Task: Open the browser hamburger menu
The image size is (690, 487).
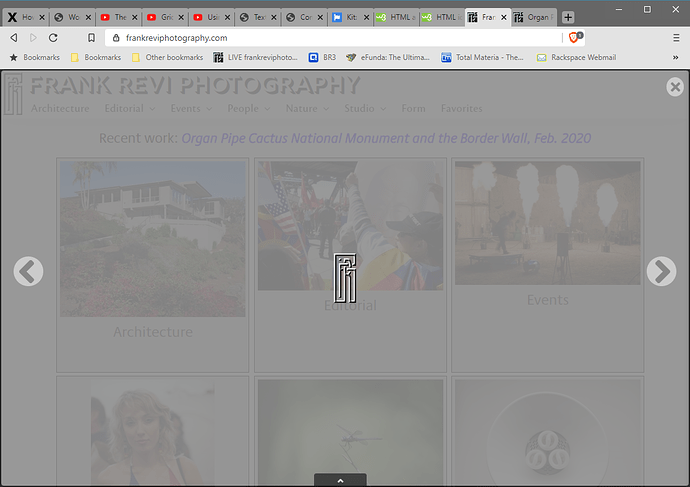Action: (676, 38)
